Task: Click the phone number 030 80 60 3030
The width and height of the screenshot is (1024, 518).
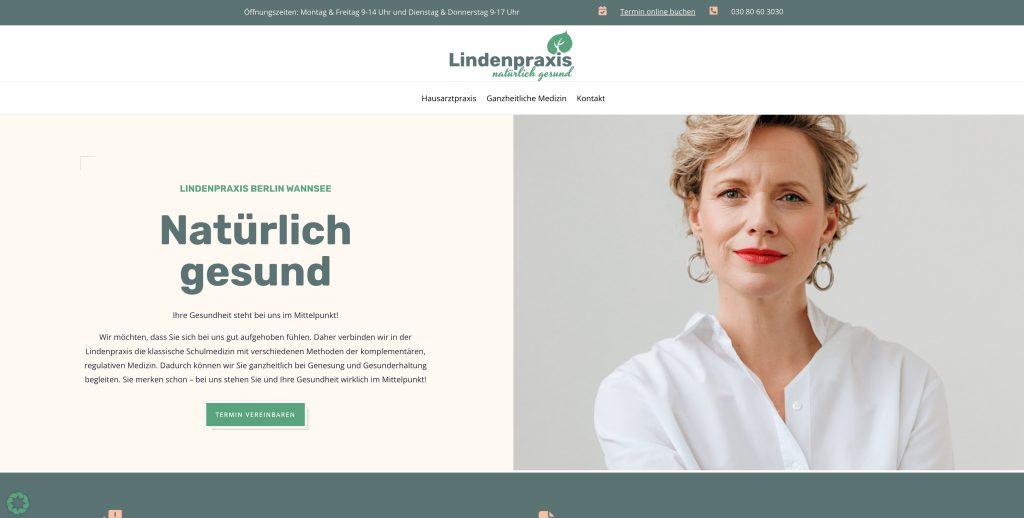Action: (x=757, y=12)
